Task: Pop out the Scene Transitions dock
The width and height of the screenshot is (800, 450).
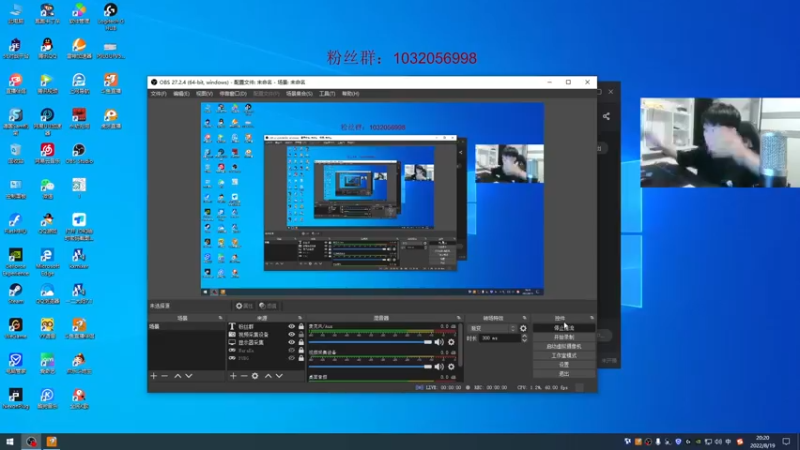Action: click(x=524, y=318)
